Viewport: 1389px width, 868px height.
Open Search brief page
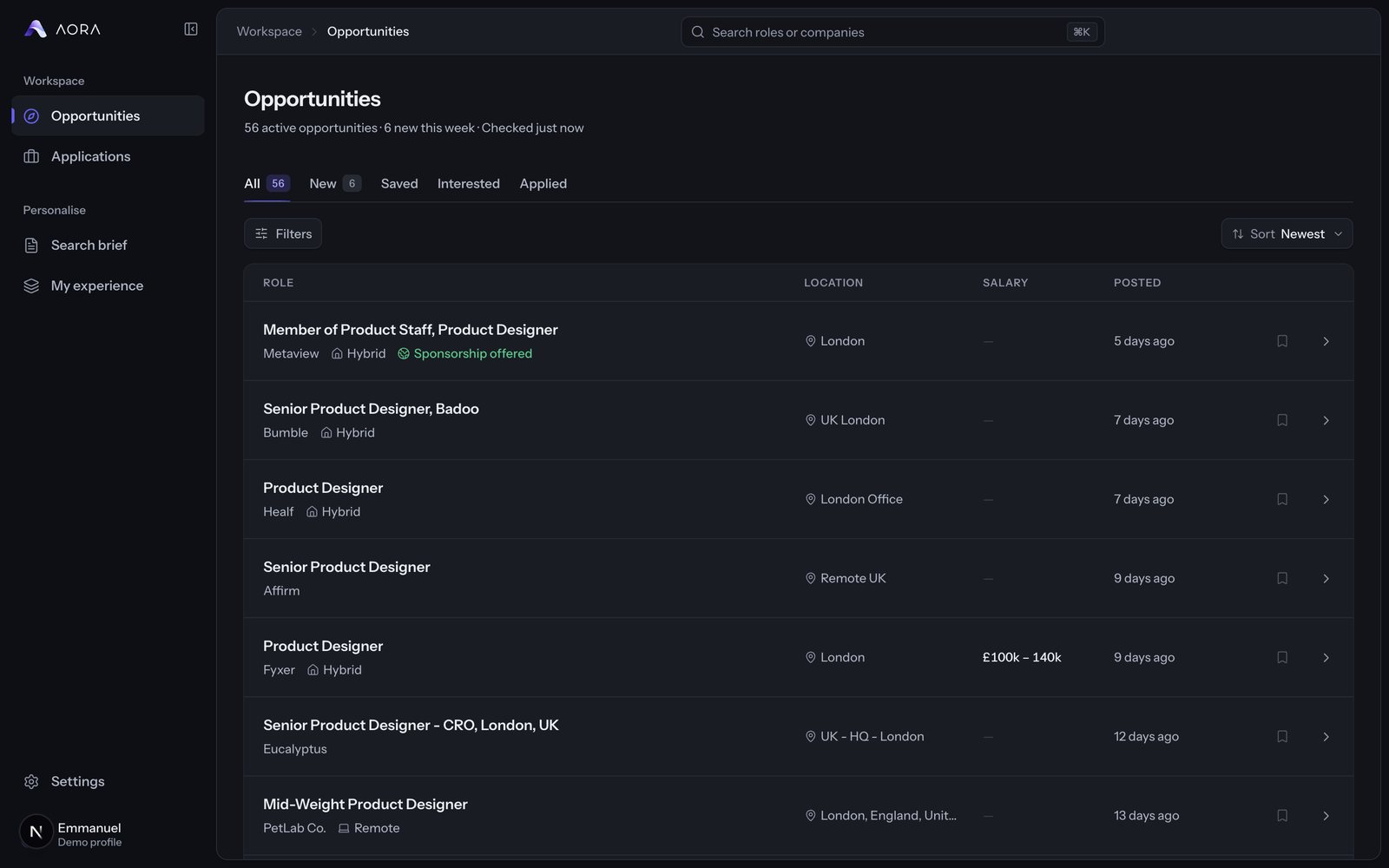tap(109, 246)
